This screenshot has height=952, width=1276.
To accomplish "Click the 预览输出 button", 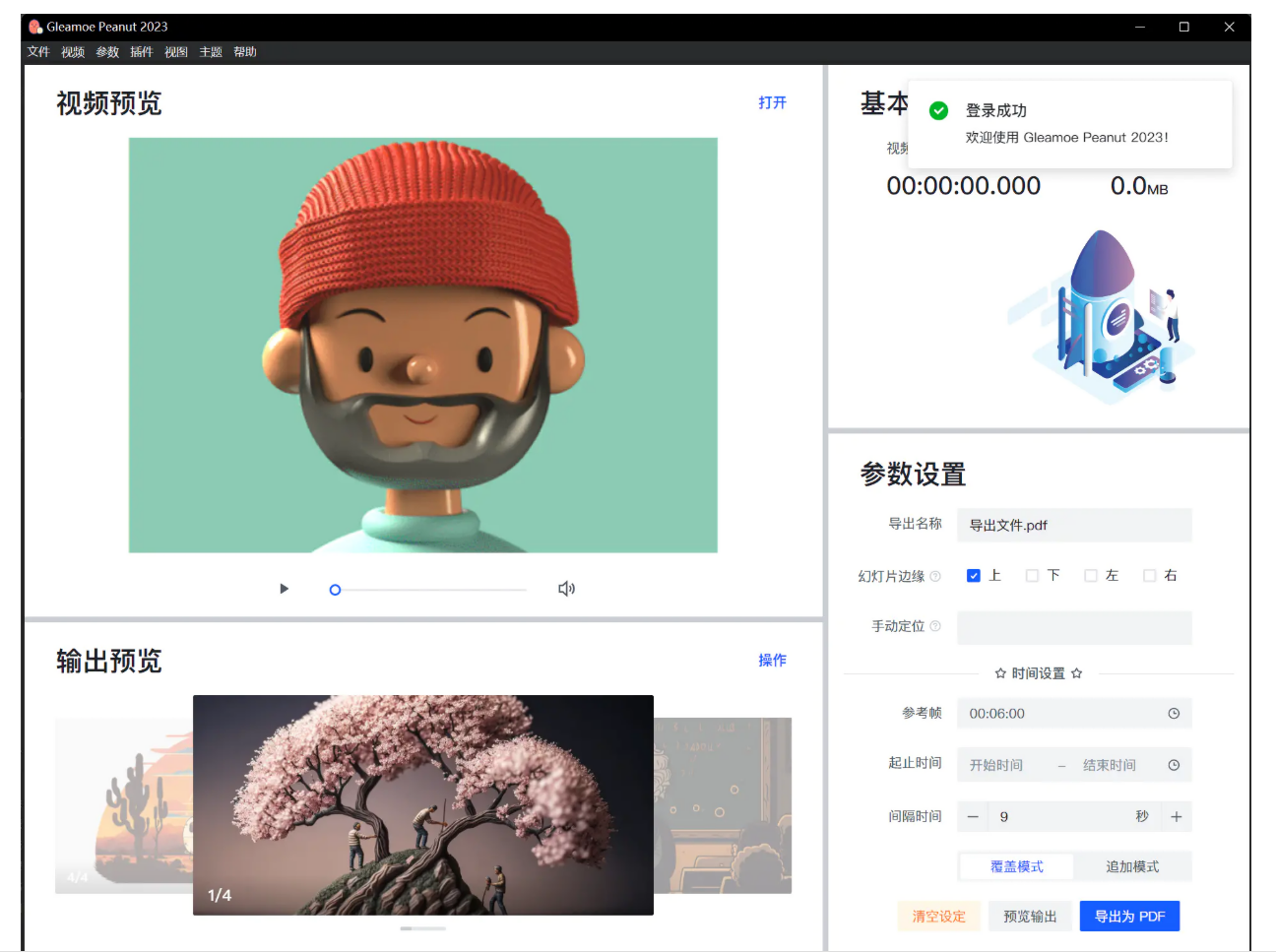I will pyautogui.click(x=1030, y=917).
